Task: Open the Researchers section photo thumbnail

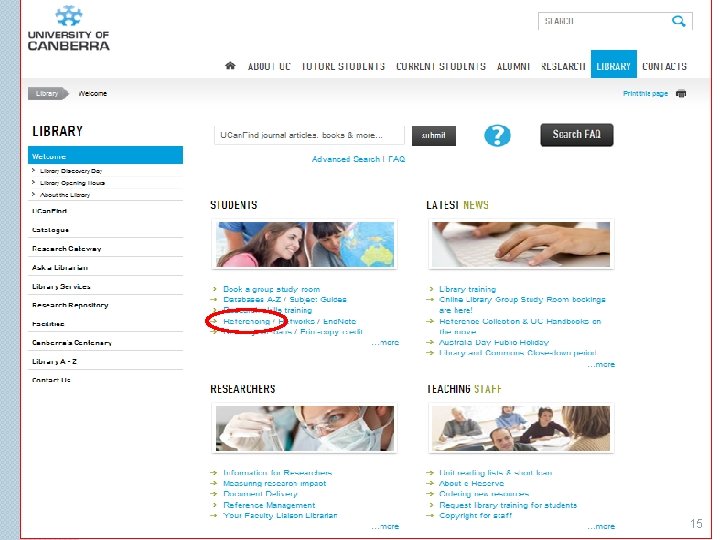Action: coord(305,428)
